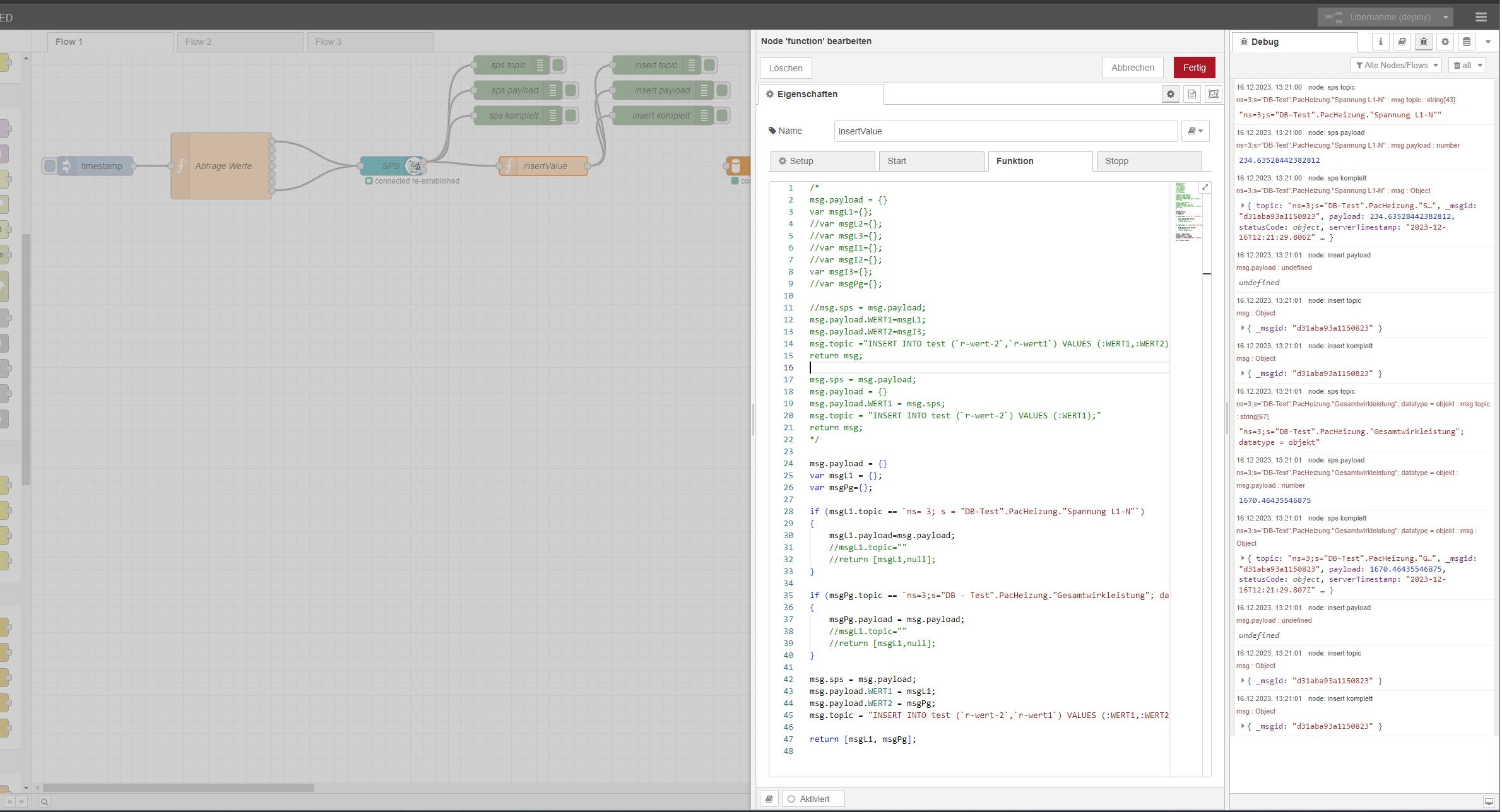Open the 'Alle Nodes/Flows' filter dropdown
This screenshot has width=1502, height=812.
click(x=1396, y=65)
